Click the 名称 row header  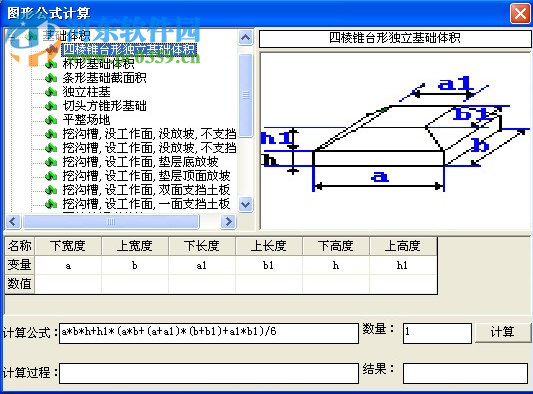(x=20, y=246)
